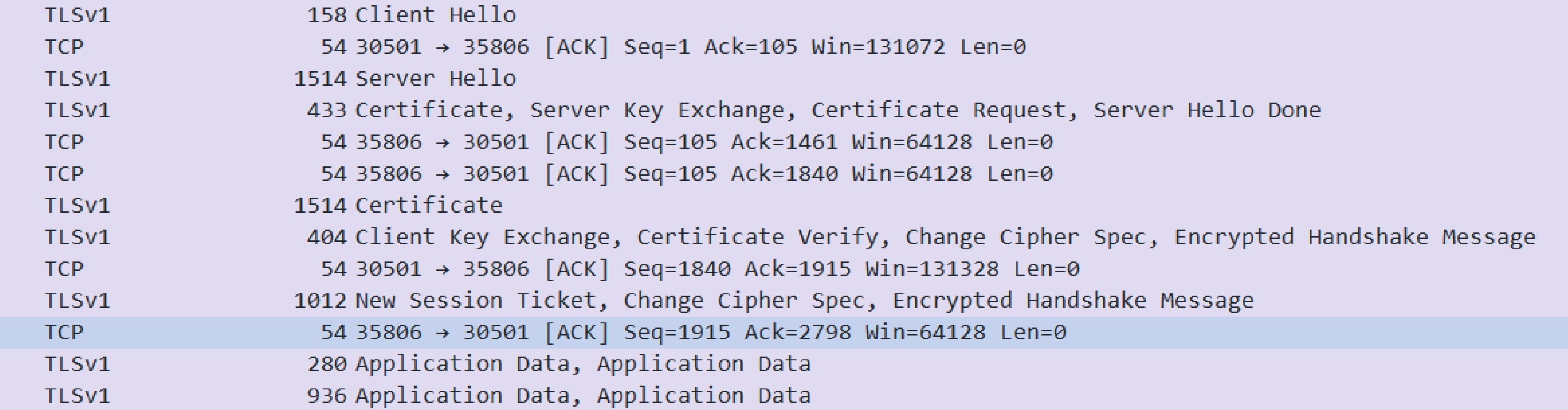Click TCP protocol cell of highlighted row
The height and width of the screenshot is (410, 1568).
pyautogui.click(x=64, y=332)
